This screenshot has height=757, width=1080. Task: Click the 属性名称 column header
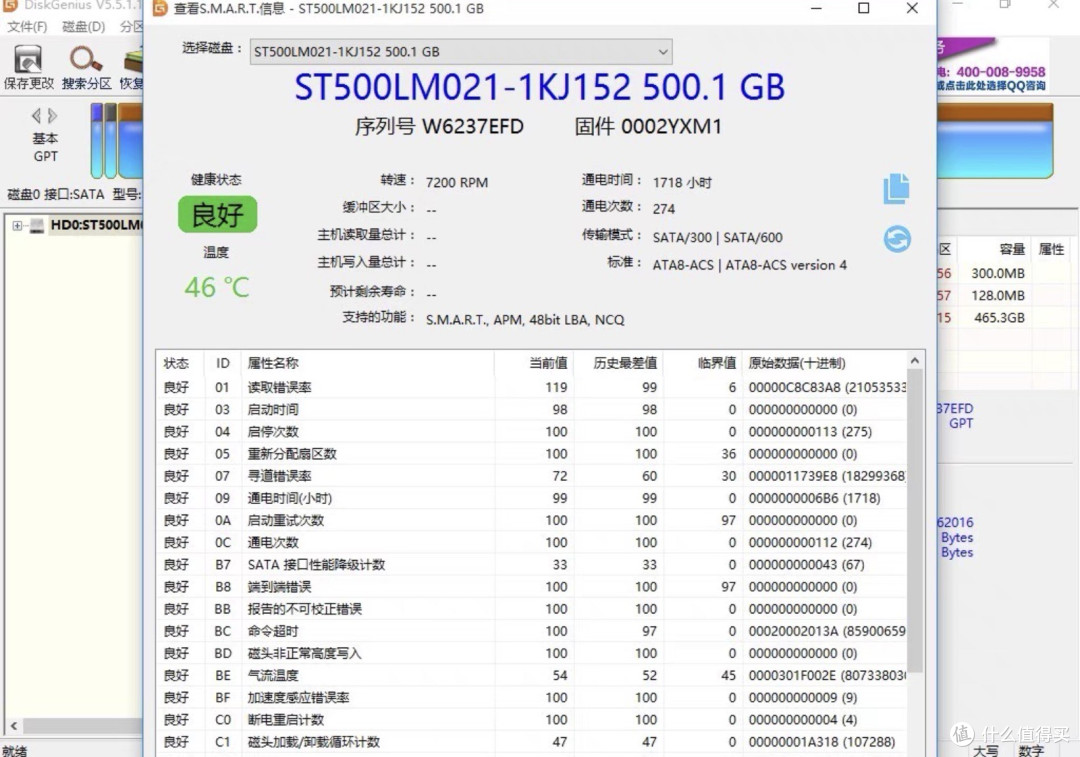[x=367, y=363]
